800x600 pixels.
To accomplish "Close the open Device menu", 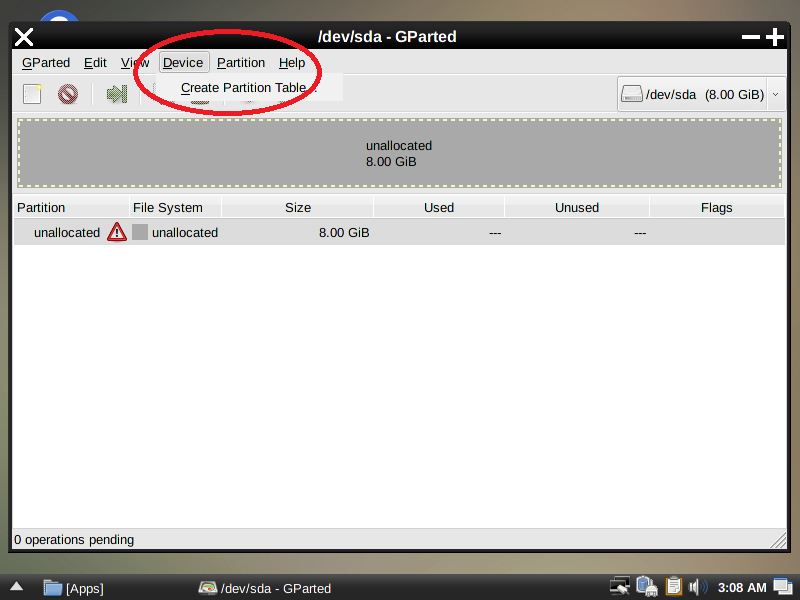I will point(184,63).
